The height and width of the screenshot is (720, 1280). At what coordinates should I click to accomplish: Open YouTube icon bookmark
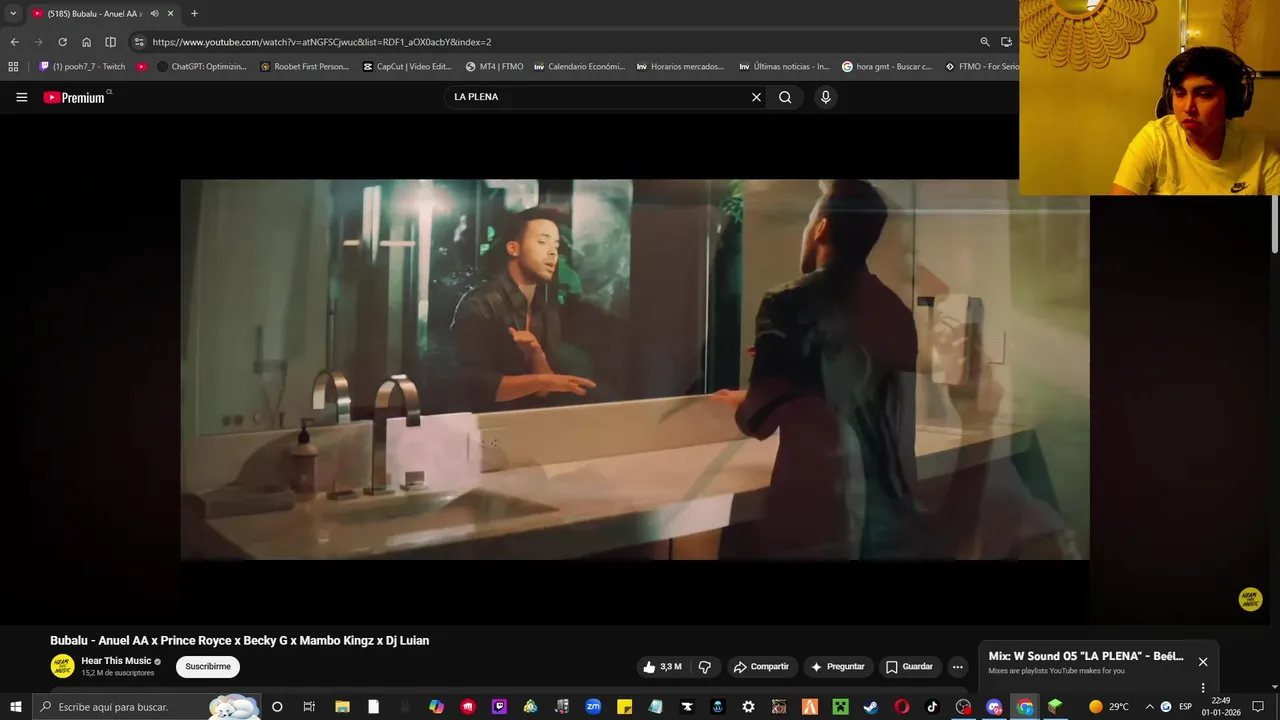click(x=141, y=67)
